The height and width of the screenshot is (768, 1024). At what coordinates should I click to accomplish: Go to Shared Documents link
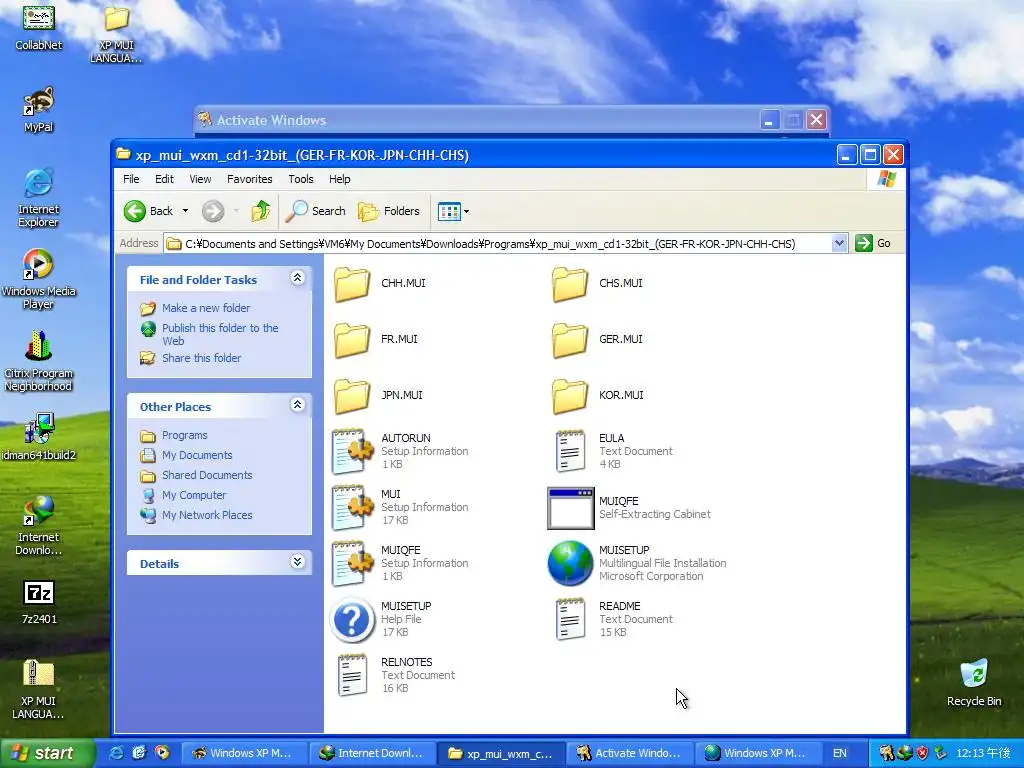pyautogui.click(x=207, y=475)
